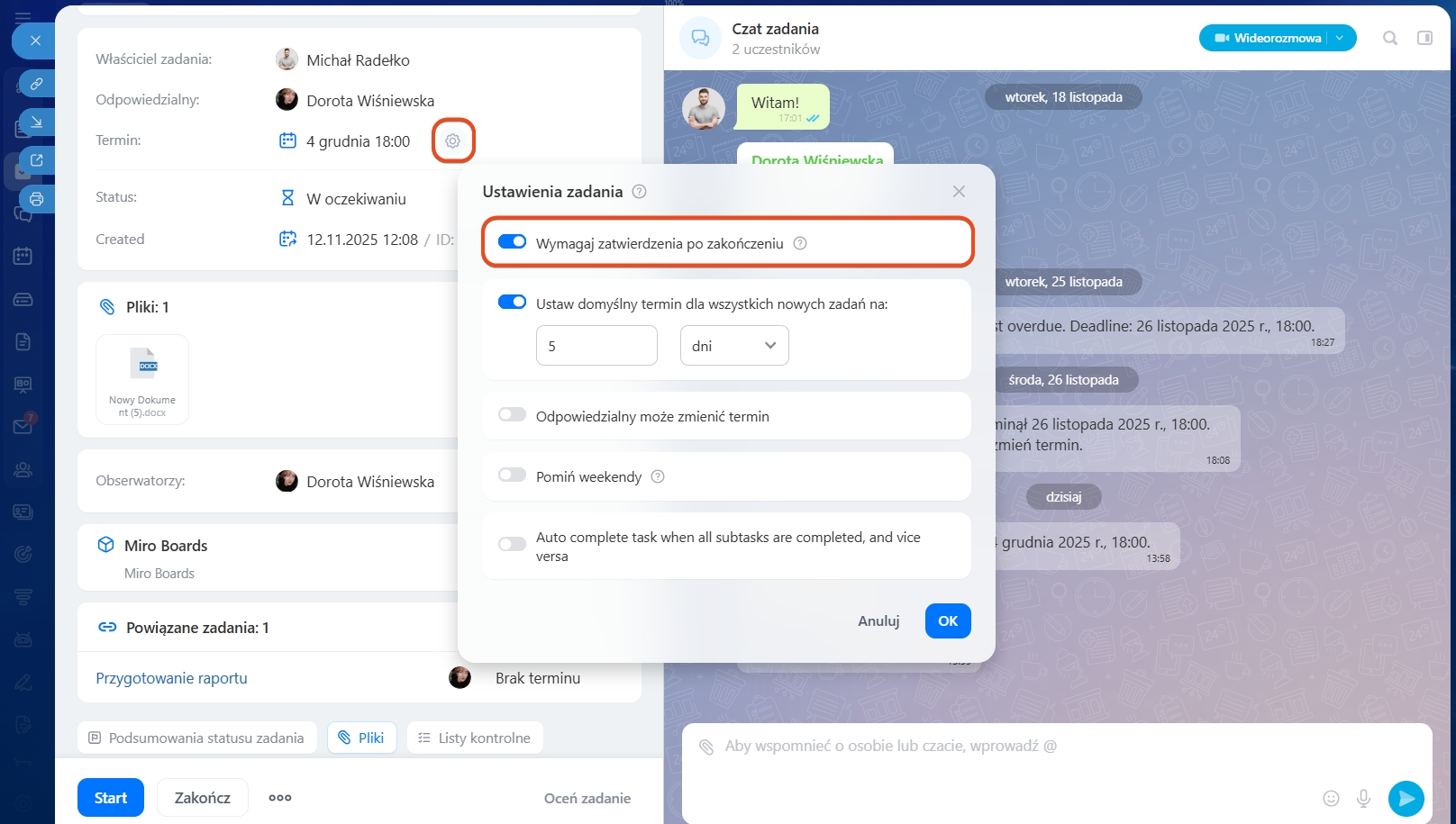This screenshot has width=1456, height=824.
Task: Click the hourglass status icon
Action: (x=287, y=198)
